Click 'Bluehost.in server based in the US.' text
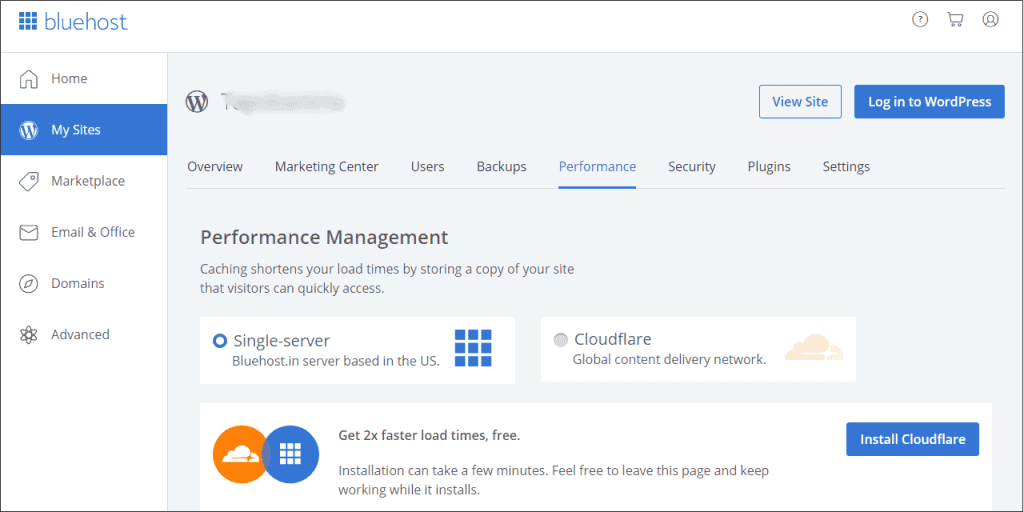 pos(336,360)
